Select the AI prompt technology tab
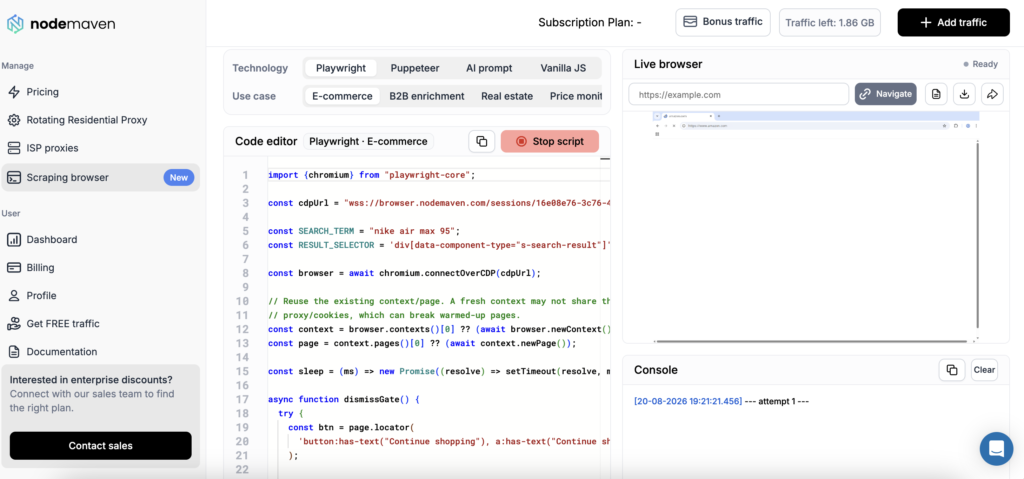This screenshot has width=1024, height=479. (489, 68)
